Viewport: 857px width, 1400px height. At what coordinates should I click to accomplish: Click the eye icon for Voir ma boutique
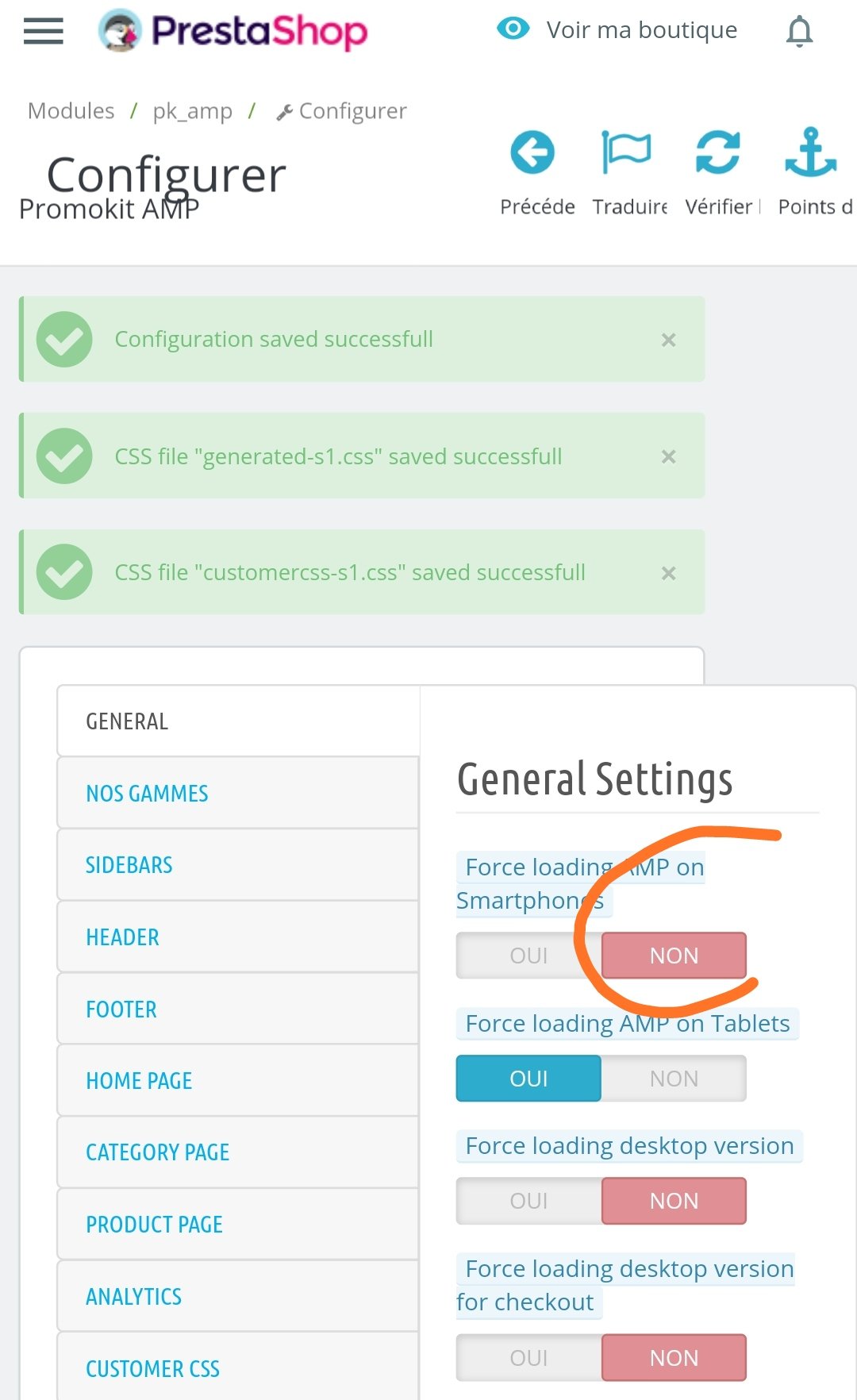pos(513,29)
